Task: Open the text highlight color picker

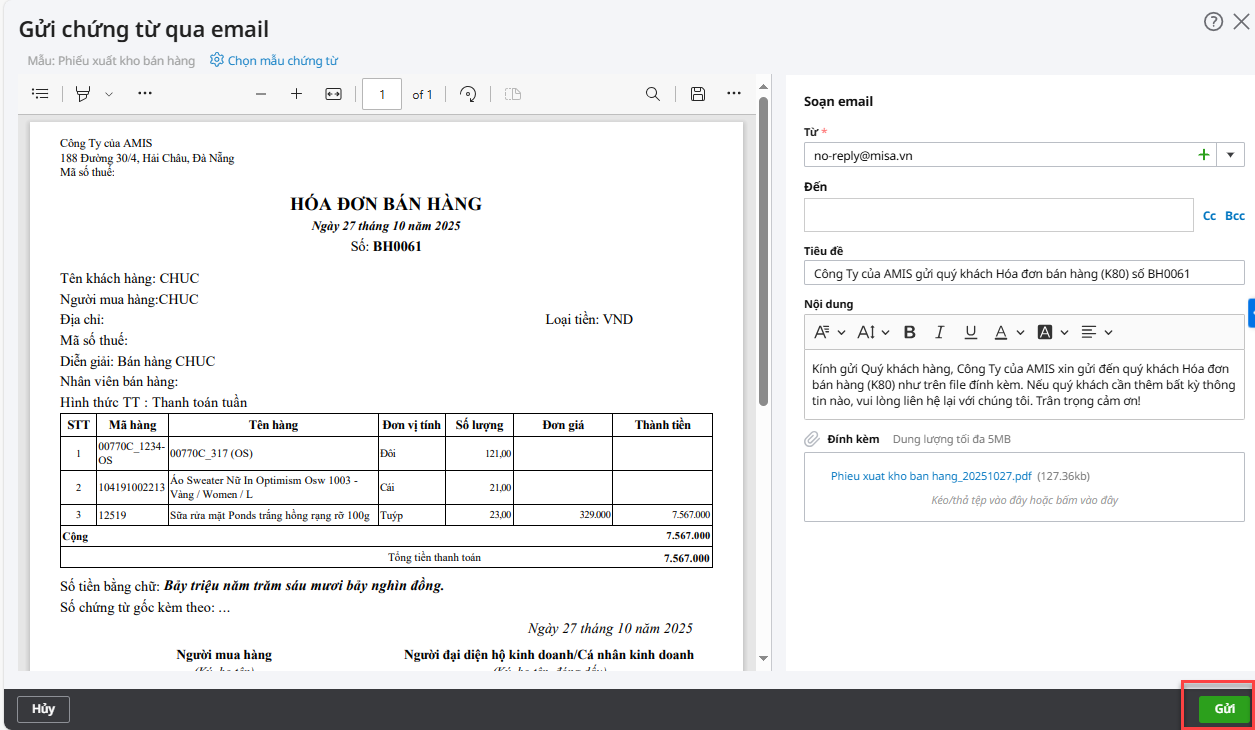Action: [1052, 332]
